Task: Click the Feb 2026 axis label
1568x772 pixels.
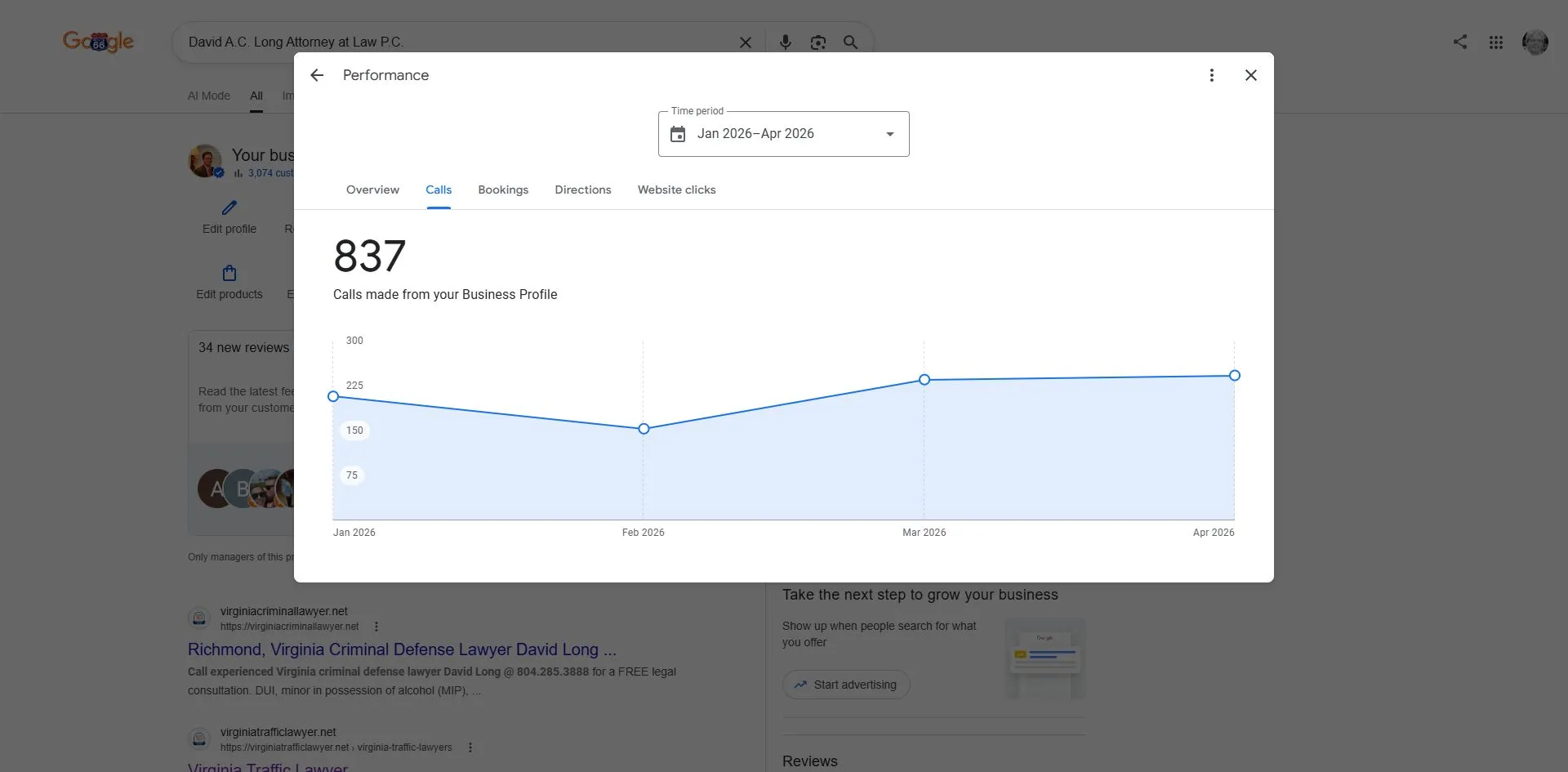Action: tap(644, 533)
